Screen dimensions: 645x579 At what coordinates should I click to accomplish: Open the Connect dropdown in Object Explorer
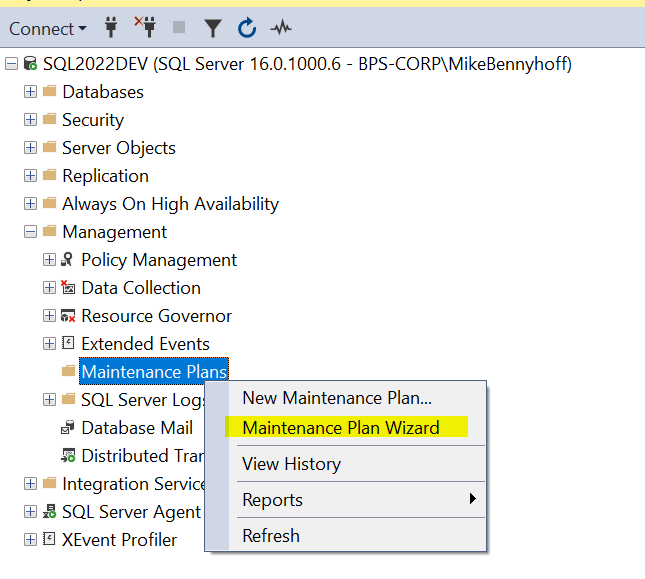tap(48, 29)
